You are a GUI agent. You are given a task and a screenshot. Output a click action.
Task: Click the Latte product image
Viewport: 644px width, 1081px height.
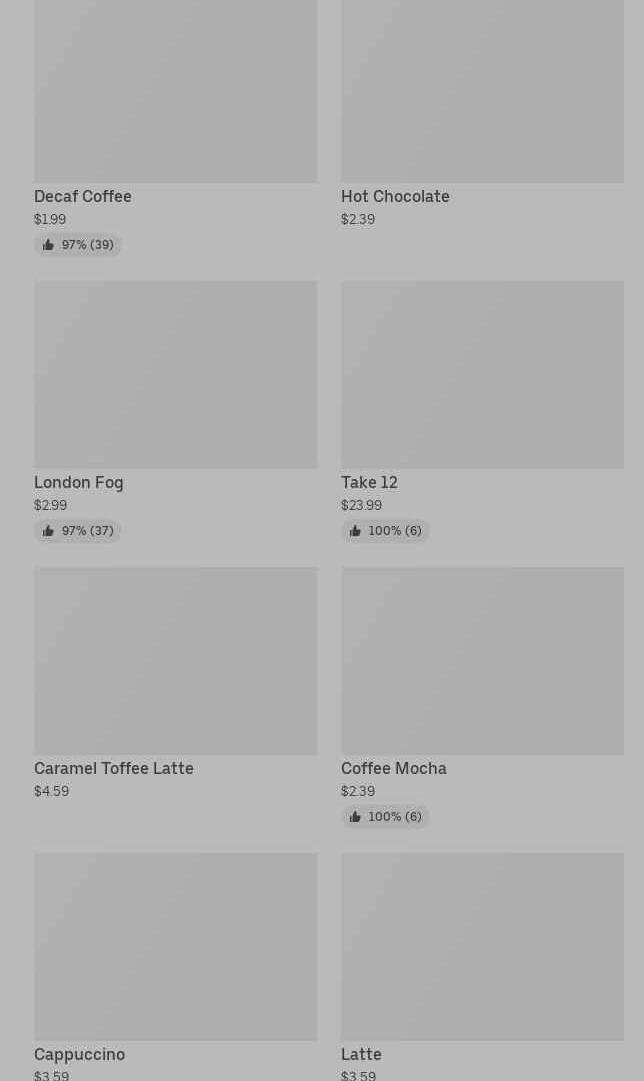[482, 946]
